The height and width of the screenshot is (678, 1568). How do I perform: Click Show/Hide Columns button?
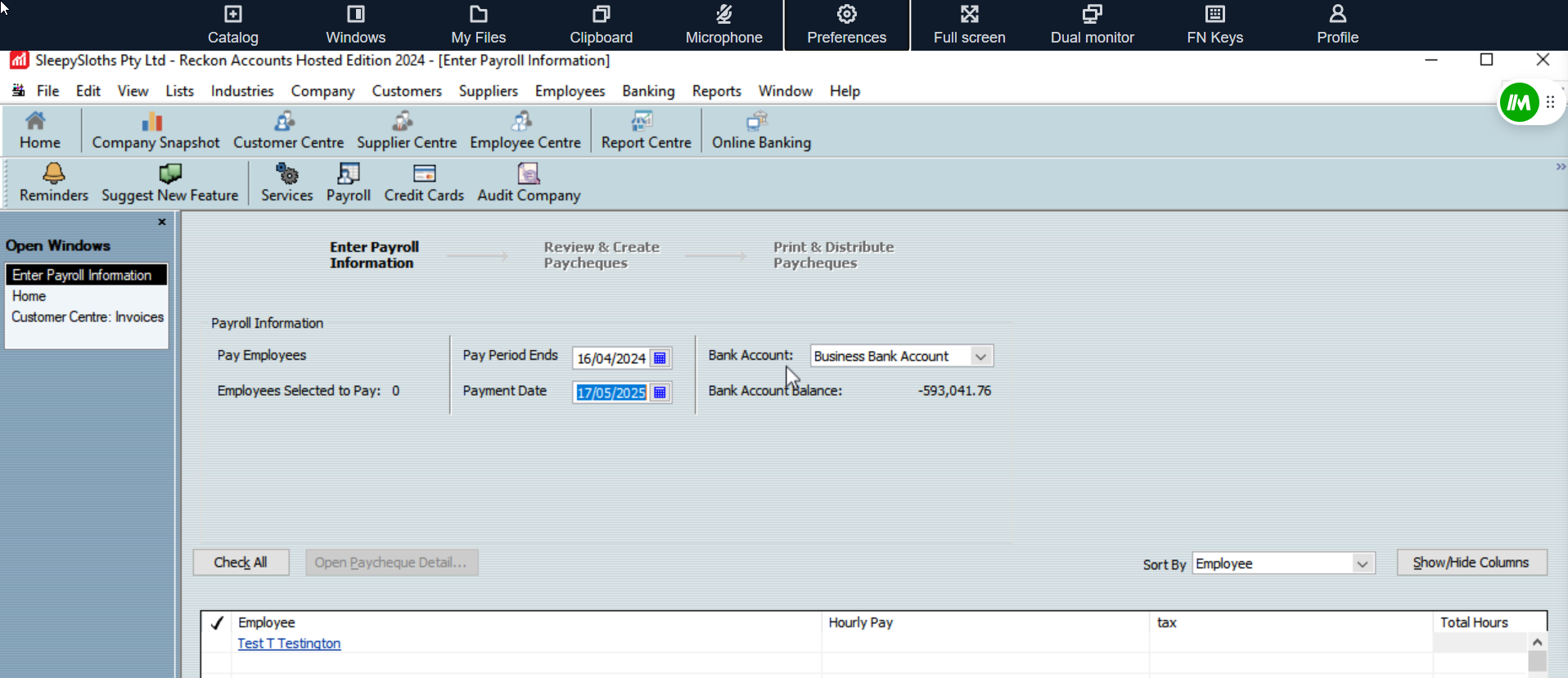point(1471,563)
